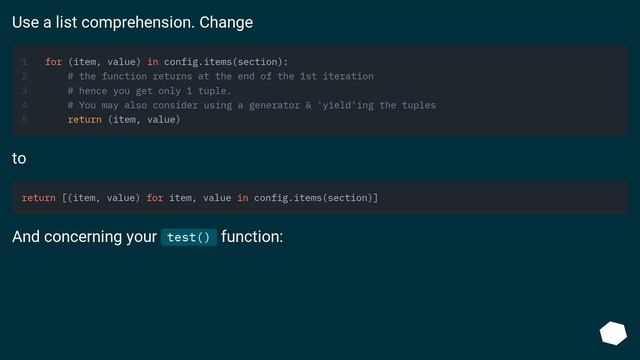Click line number 5 in code block
Image resolution: width=640 pixels, height=360 pixels.
24,120
